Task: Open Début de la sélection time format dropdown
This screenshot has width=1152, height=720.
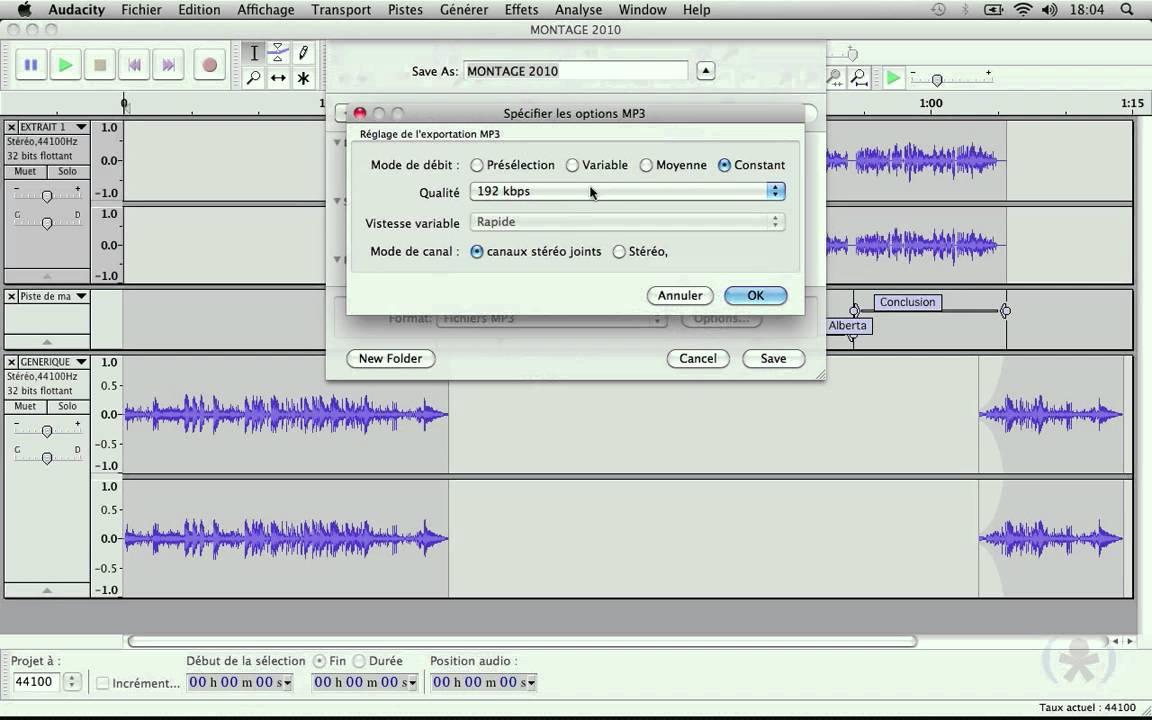Action: coord(287,683)
